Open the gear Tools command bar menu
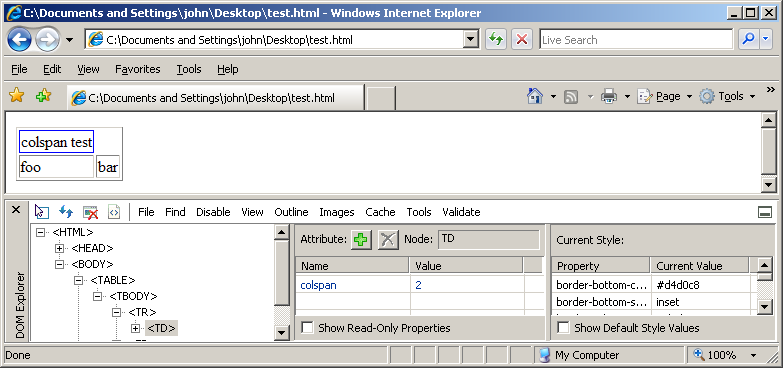Viewport: 783px width, 368px height. point(728,96)
